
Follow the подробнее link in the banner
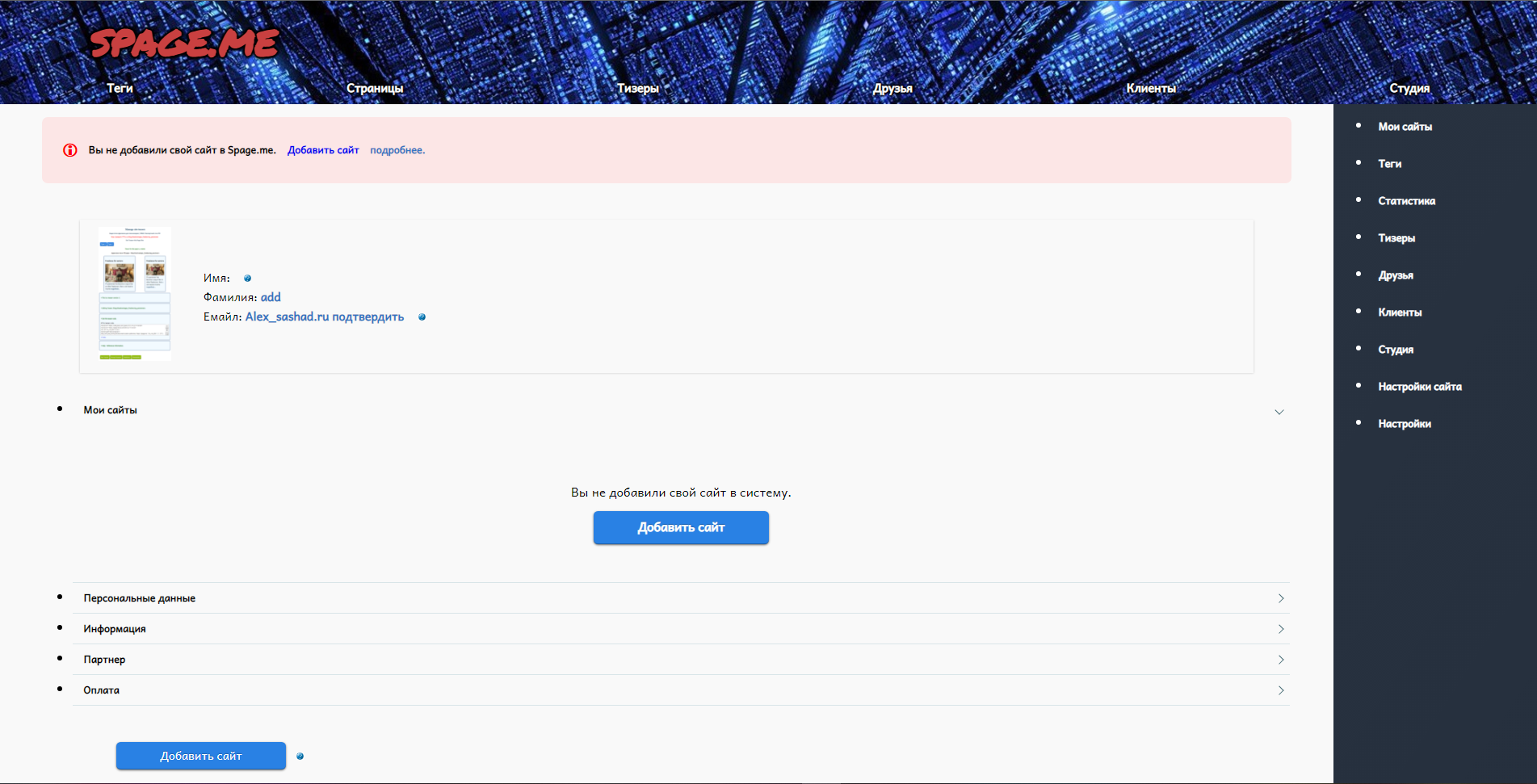point(397,150)
